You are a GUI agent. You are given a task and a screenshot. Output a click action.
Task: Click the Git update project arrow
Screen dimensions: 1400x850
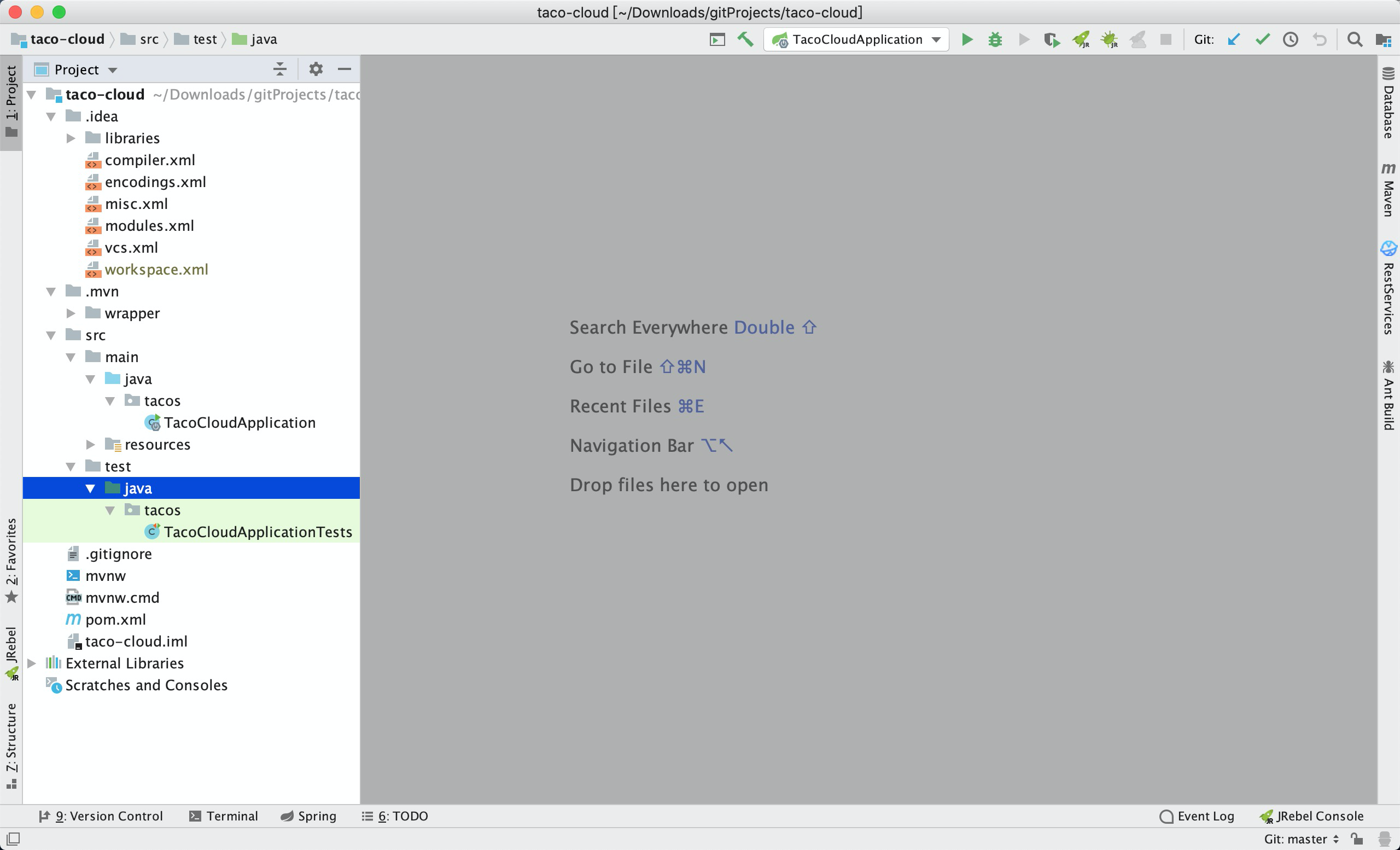click(x=1234, y=39)
